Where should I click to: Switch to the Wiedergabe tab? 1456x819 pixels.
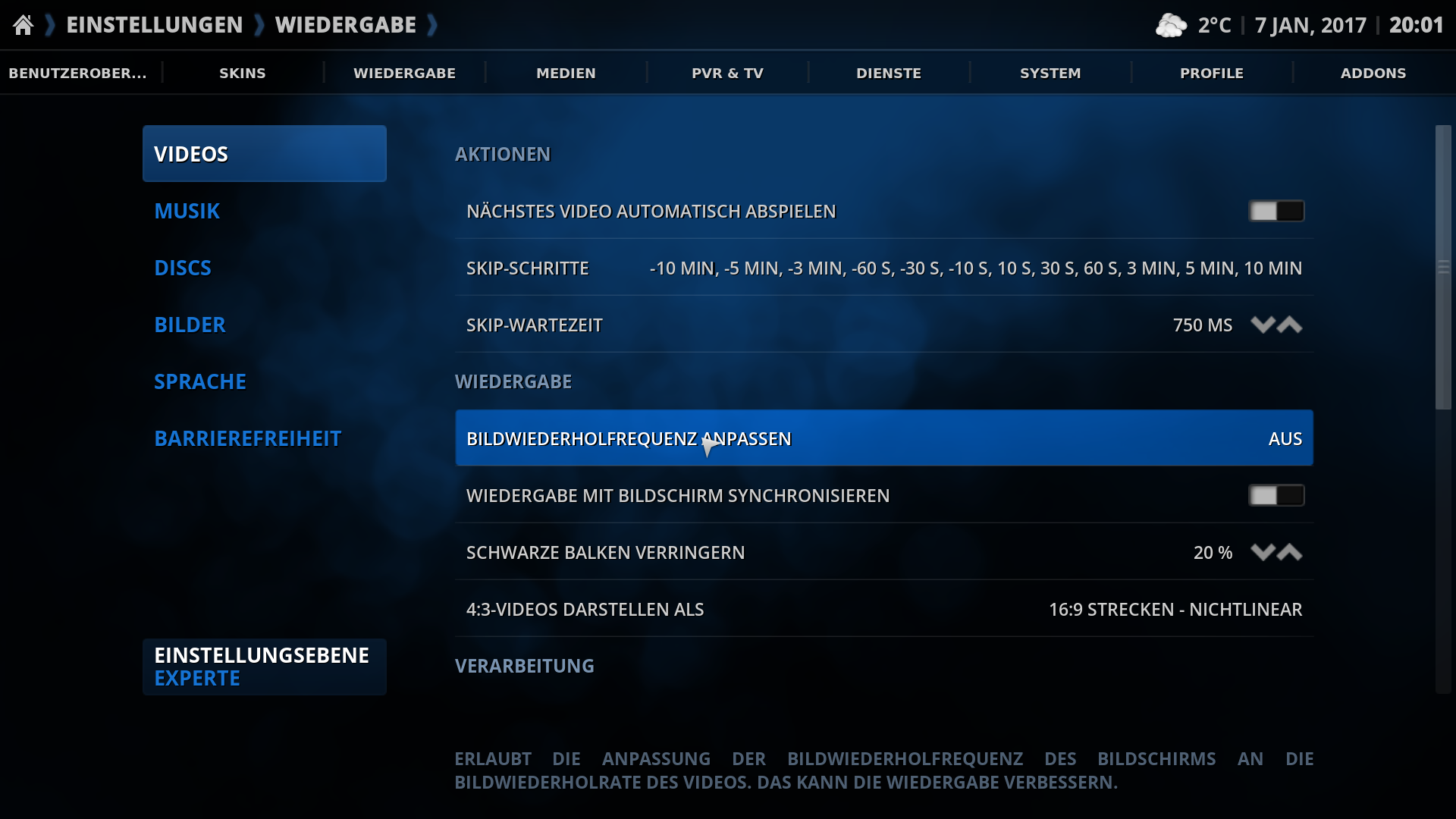pyautogui.click(x=404, y=73)
